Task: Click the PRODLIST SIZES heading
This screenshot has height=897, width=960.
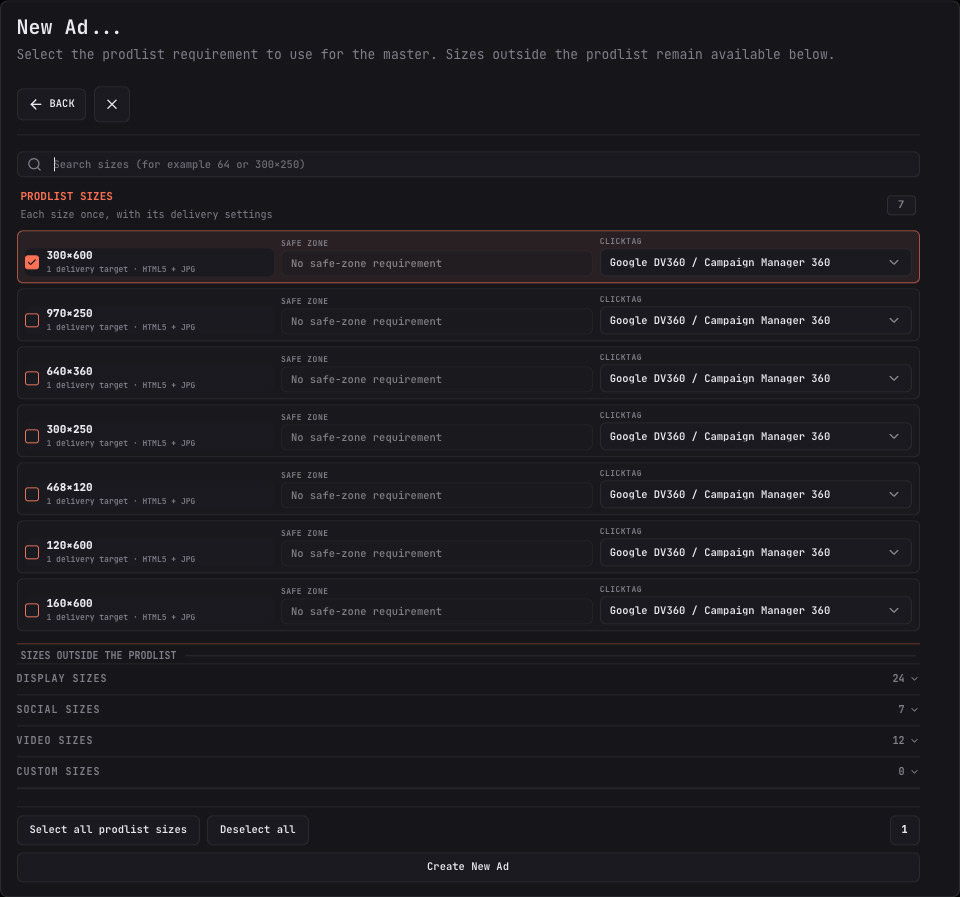Action: (x=67, y=197)
